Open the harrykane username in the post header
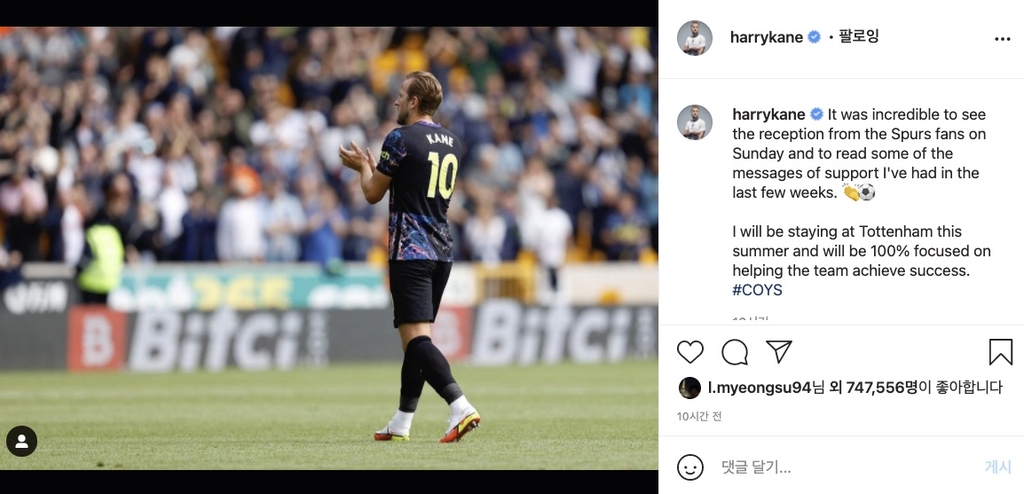This screenshot has width=1024, height=494. (x=766, y=37)
